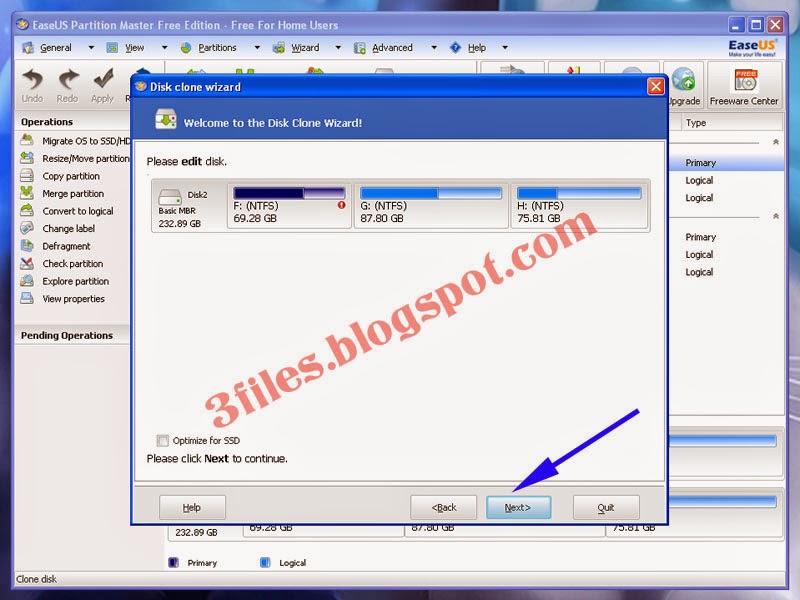Viewport: 800px width, 600px height.
Task: Expand the Help menu dropdown arrow
Action: tap(505, 47)
